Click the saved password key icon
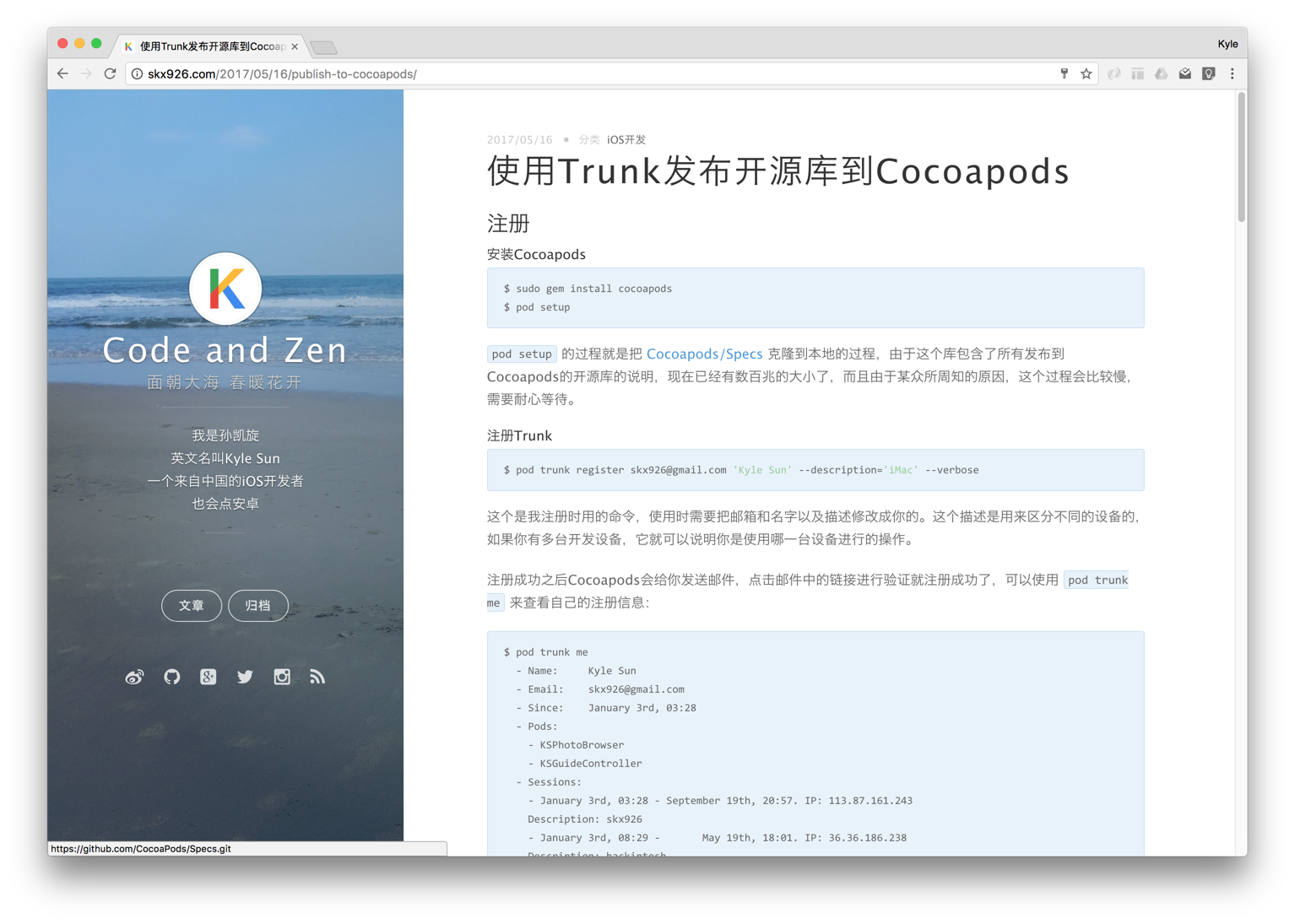The height and width of the screenshot is (924, 1295). (1064, 74)
